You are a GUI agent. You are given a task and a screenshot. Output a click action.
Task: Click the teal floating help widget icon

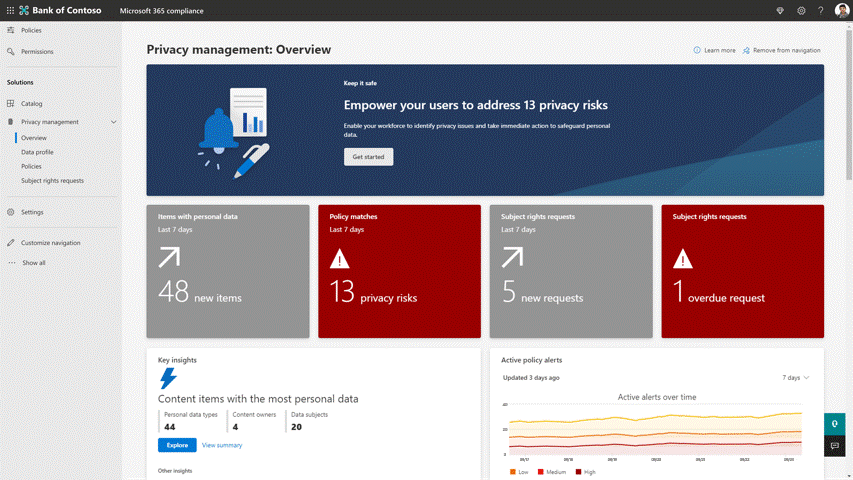tap(835, 424)
